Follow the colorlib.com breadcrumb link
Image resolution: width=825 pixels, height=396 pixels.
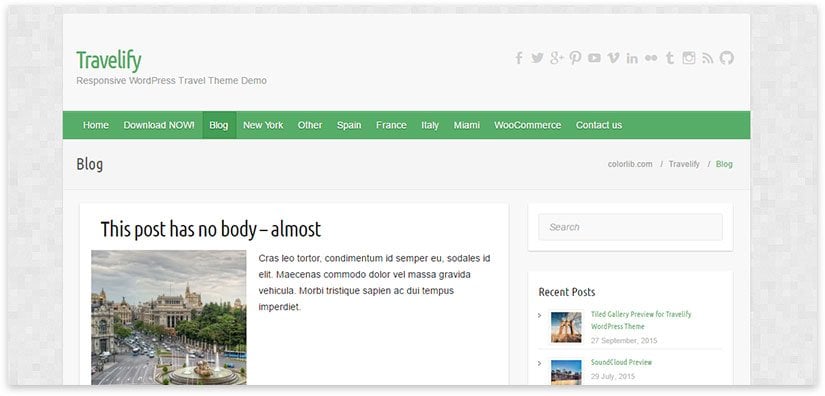pyautogui.click(x=630, y=164)
